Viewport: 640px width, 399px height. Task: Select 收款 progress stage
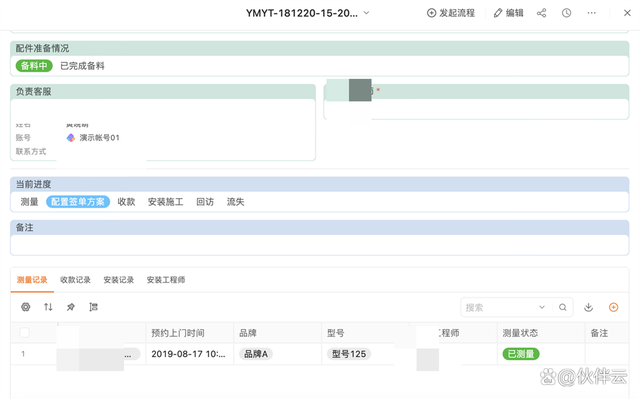(x=126, y=202)
